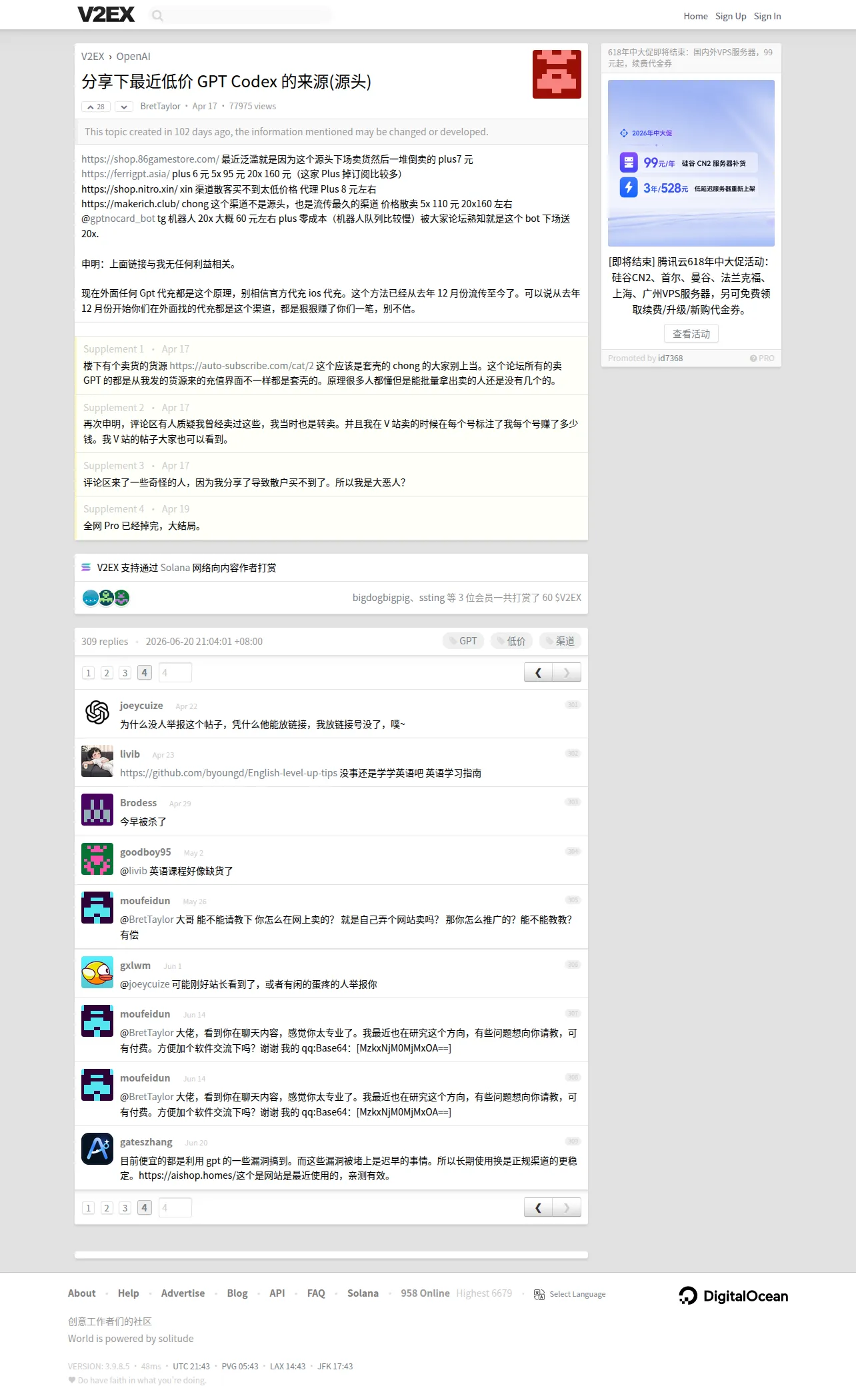Downvote the topic using down chevron
This screenshot has height=1400, width=856.
coord(124,107)
